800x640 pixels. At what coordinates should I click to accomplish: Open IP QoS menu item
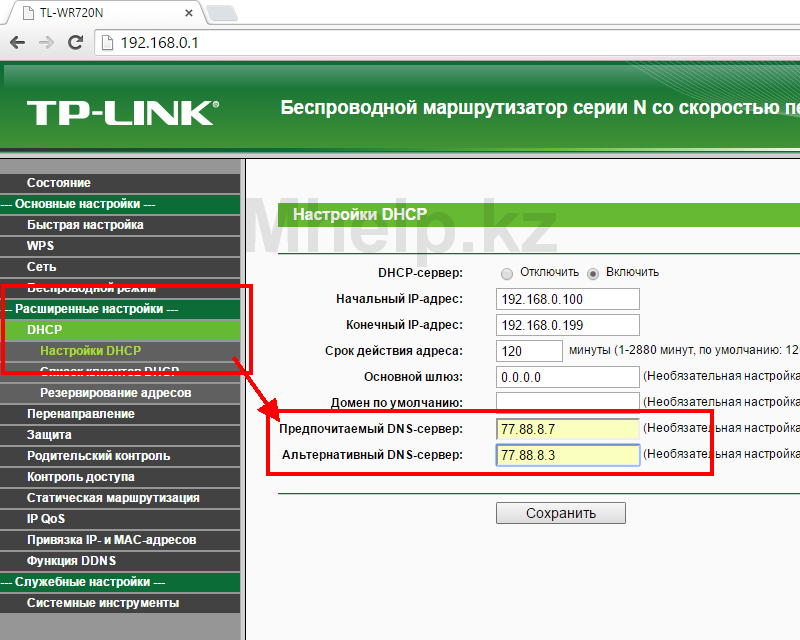click(120, 519)
